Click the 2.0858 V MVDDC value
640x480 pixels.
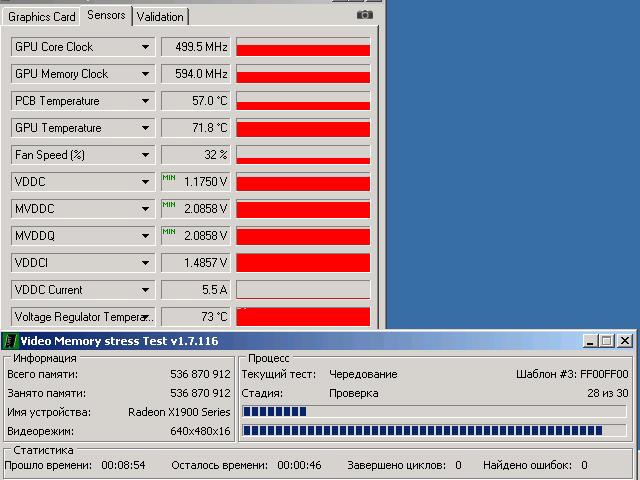click(196, 209)
